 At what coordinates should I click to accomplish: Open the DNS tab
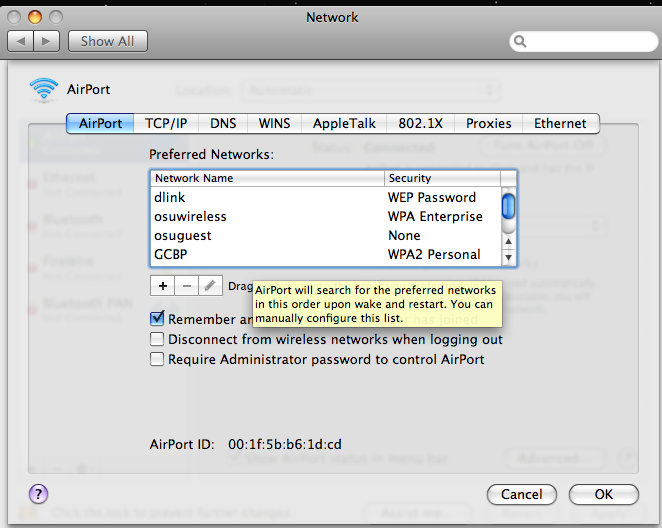(223, 123)
